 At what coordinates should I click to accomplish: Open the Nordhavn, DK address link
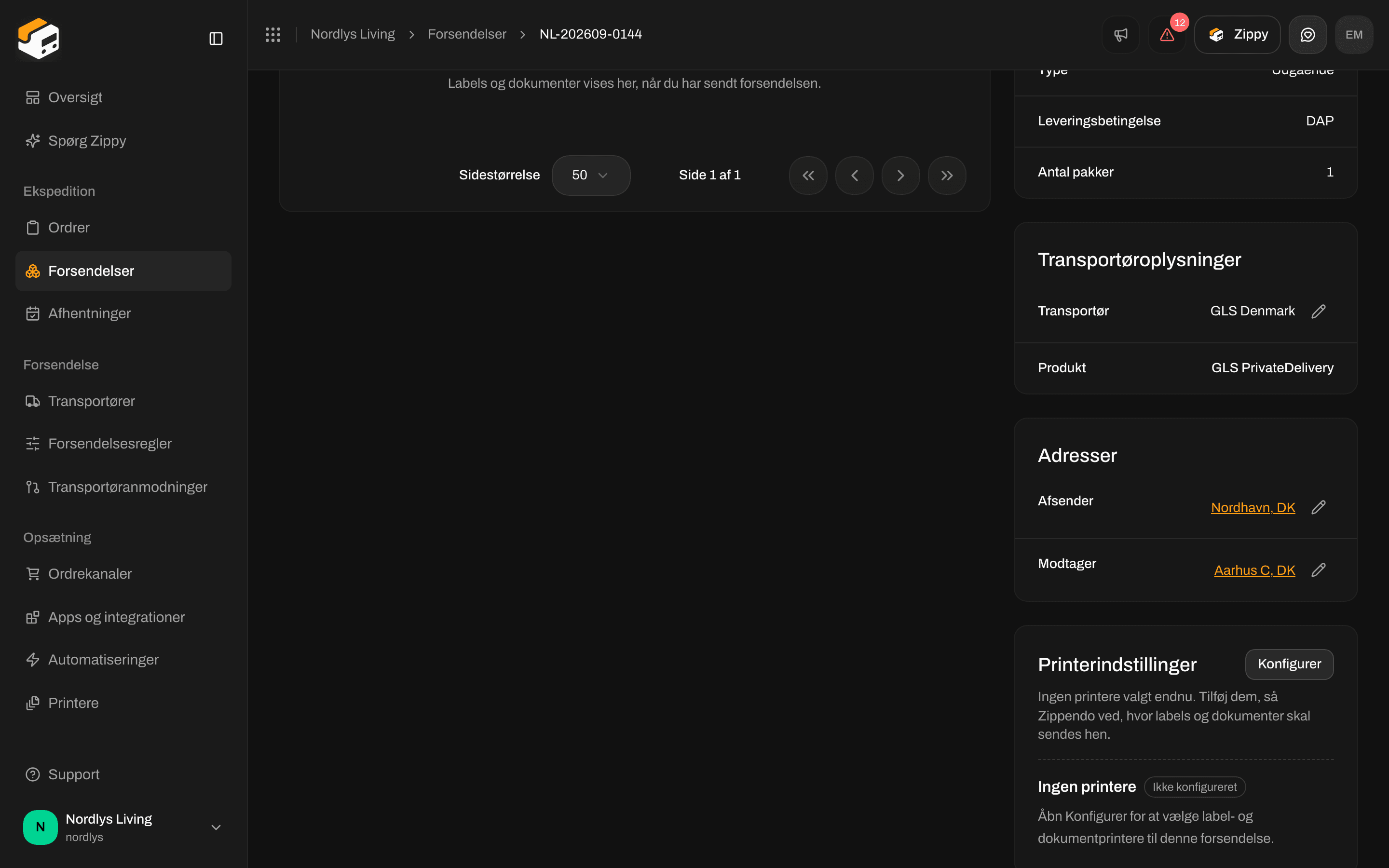point(1253,507)
